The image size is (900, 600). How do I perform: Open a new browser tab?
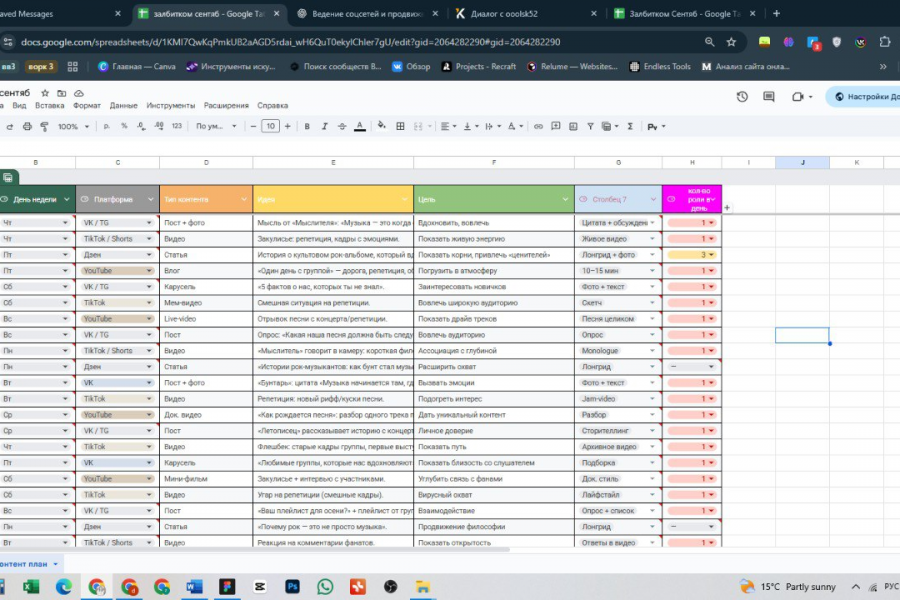[x=777, y=13]
